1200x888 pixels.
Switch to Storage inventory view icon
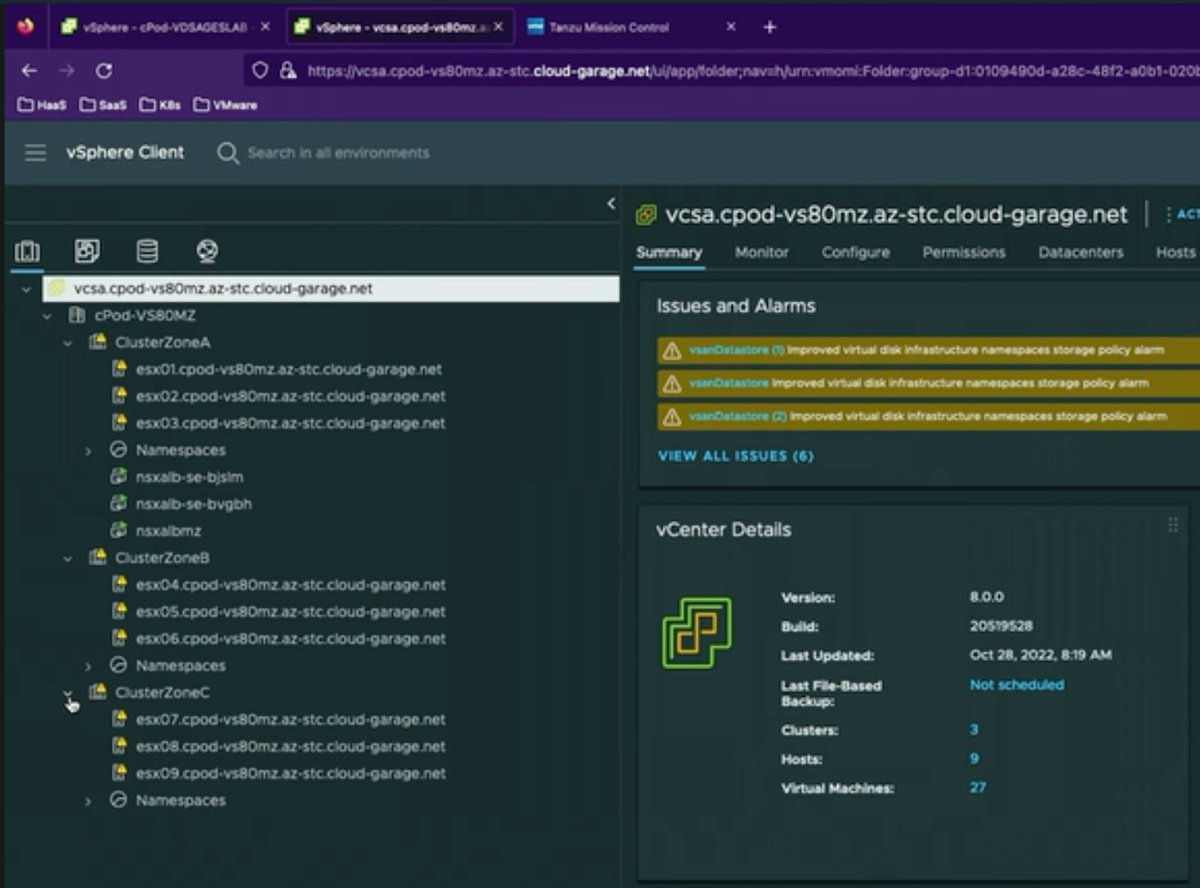coord(147,251)
